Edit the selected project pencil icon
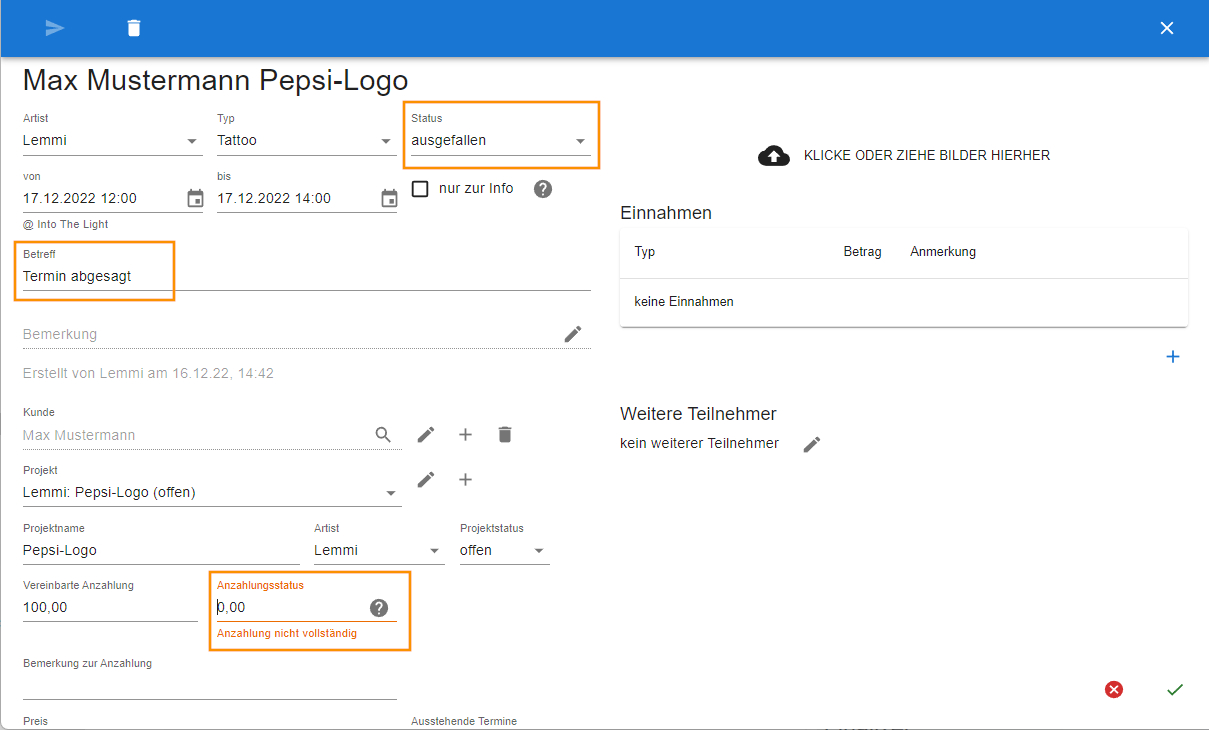The height and width of the screenshot is (730, 1209). pyautogui.click(x=426, y=479)
